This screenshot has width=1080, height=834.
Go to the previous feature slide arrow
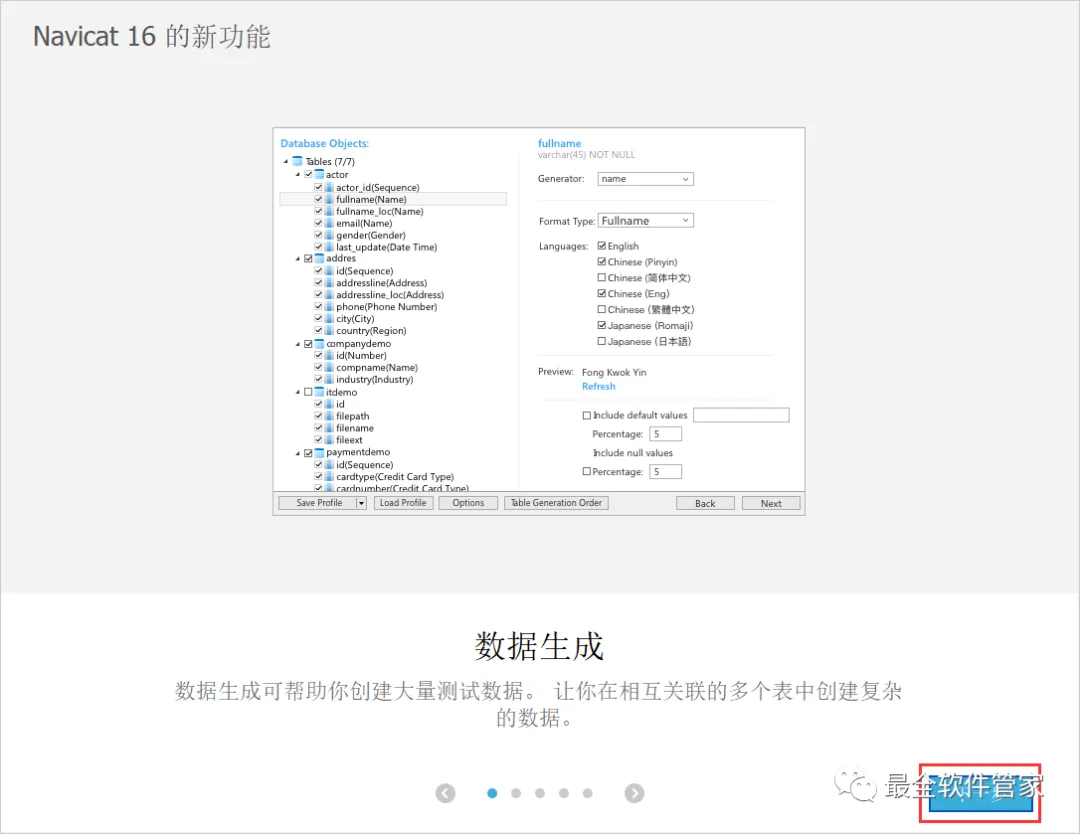pyautogui.click(x=446, y=793)
